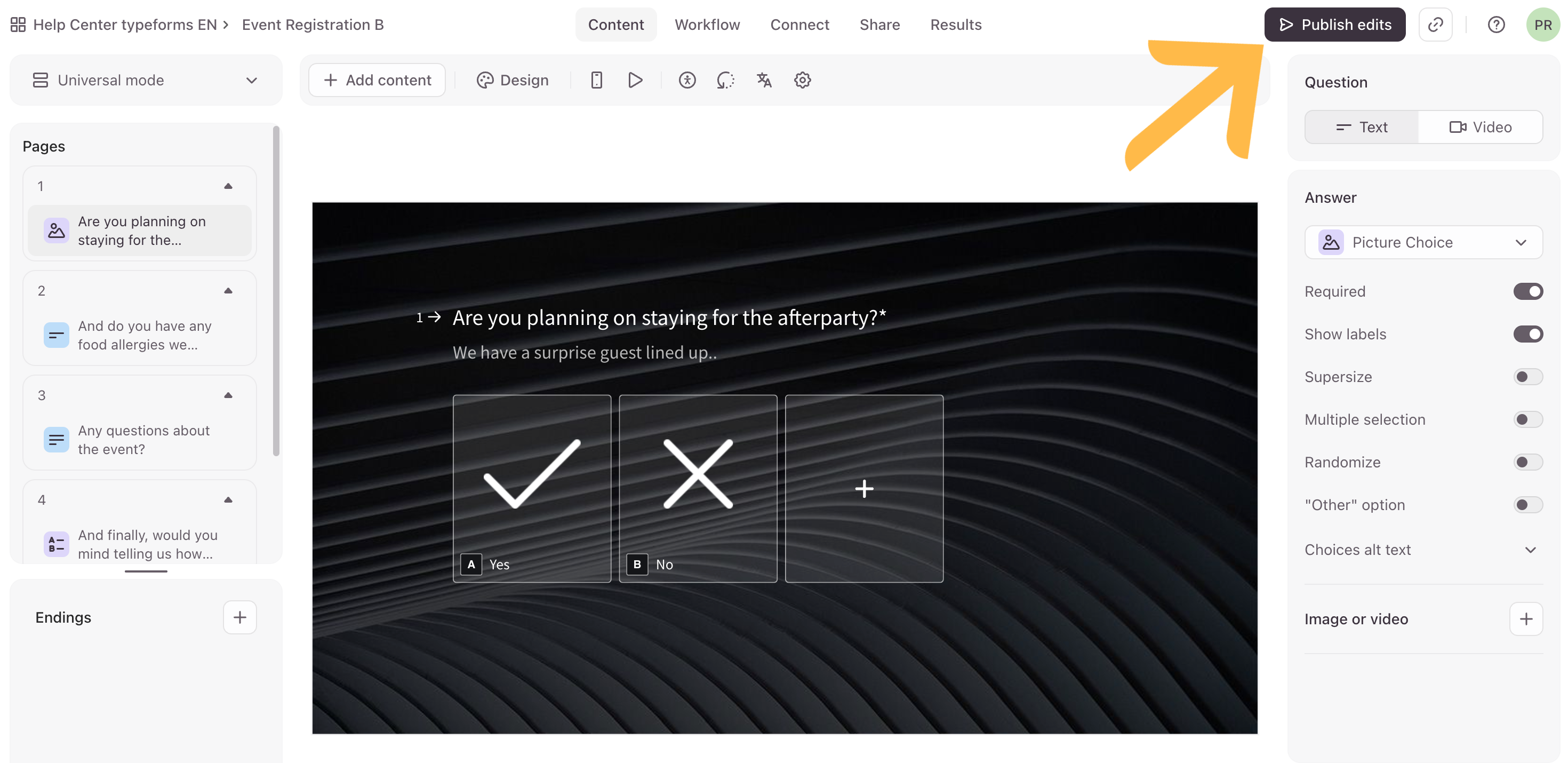This screenshot has height=763, width=1568.
Task: Edit the question title about the afterparty
Action: point(669,318)
